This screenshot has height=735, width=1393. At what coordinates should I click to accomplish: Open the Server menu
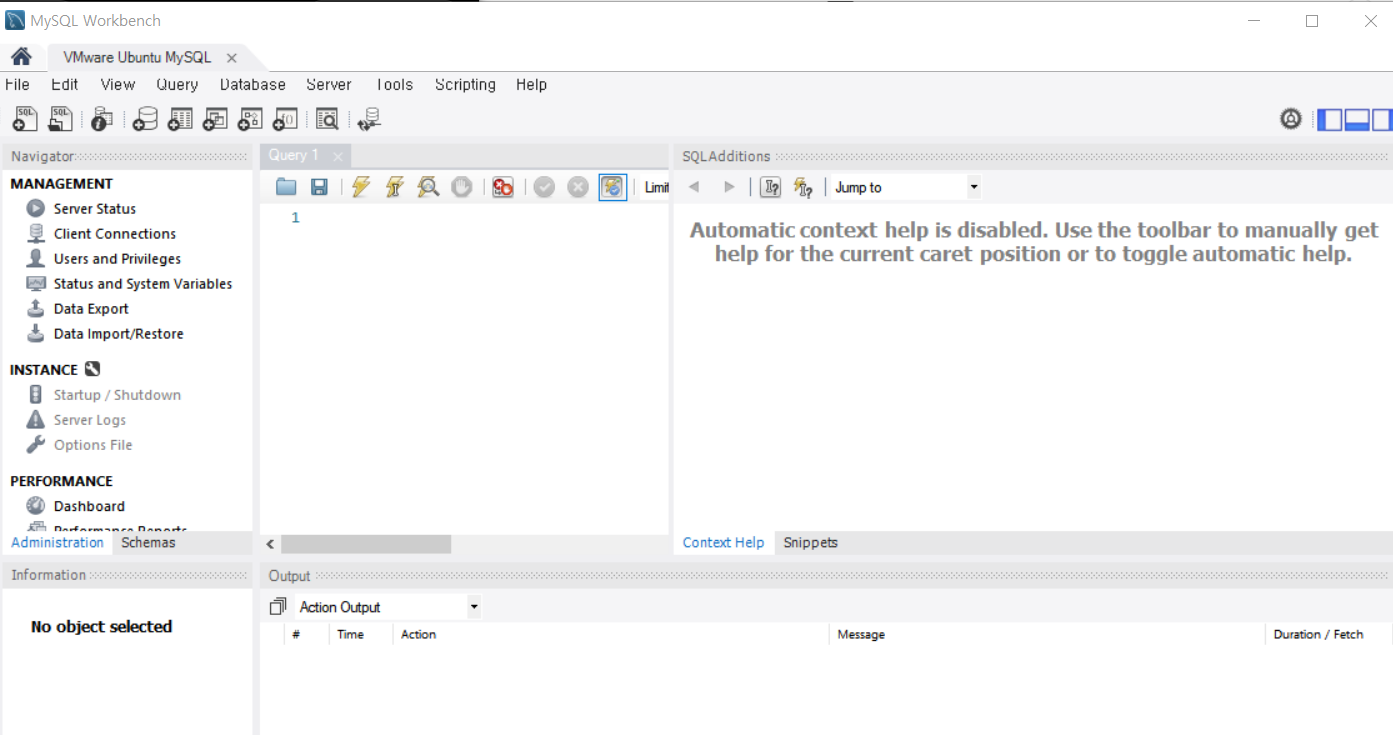click(329, 84)
